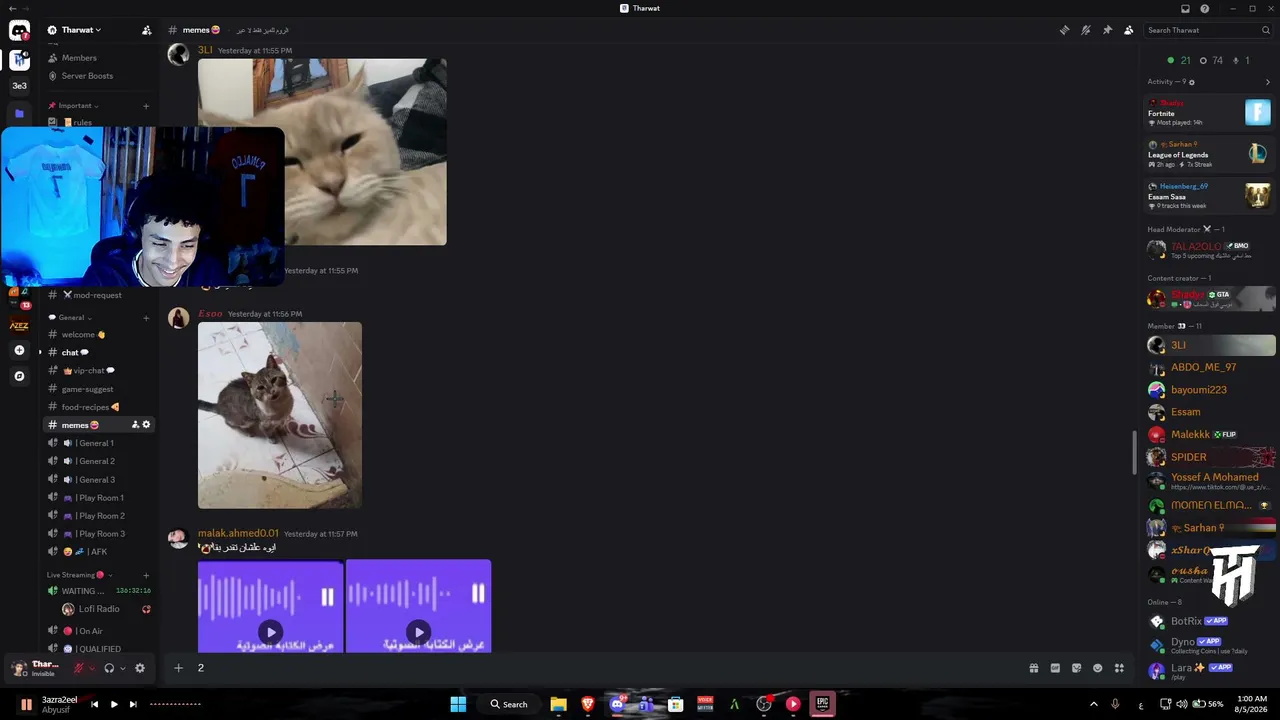
Task: Open the Epic Games taskbar icon
Action: [x=822, y=704]
